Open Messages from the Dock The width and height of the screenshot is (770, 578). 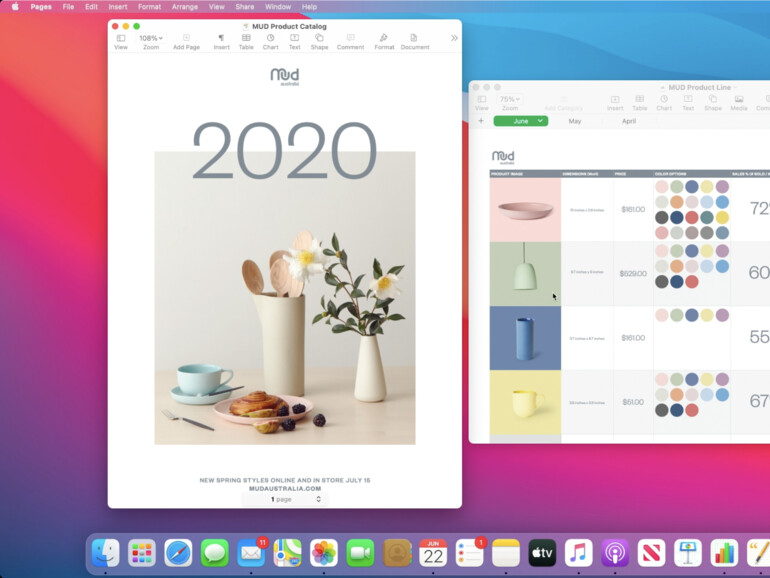click(215, 553)
